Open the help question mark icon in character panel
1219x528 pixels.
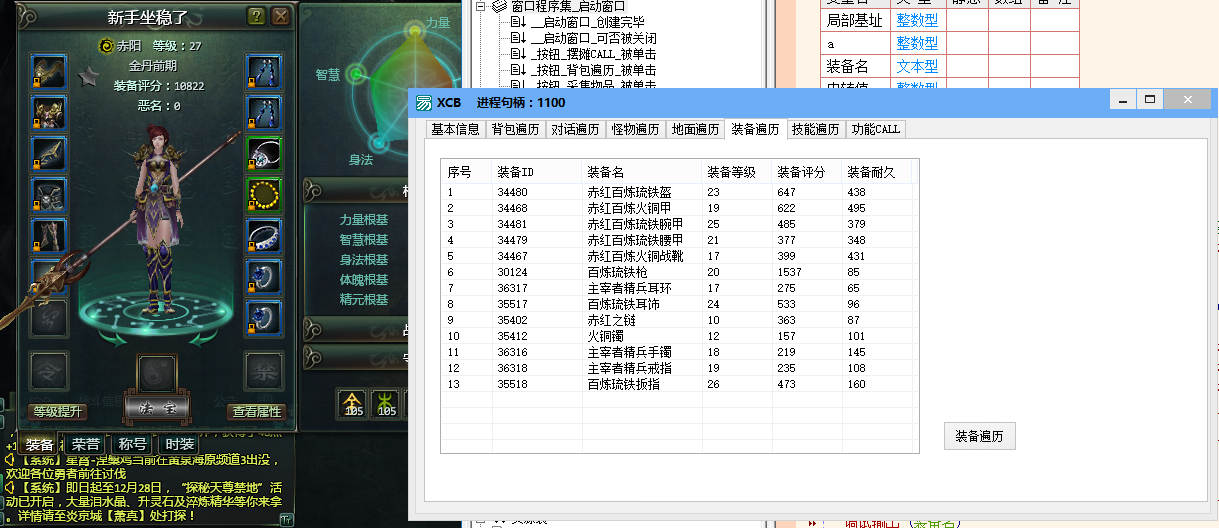(256, 16)
